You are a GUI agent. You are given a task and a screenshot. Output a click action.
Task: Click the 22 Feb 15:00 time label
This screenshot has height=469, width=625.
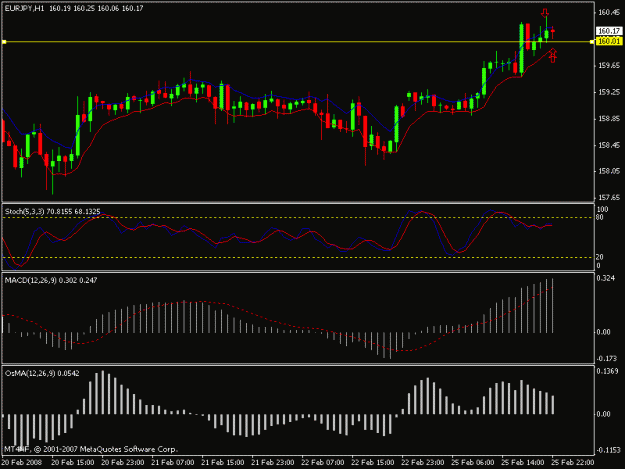tap(373, 462)
